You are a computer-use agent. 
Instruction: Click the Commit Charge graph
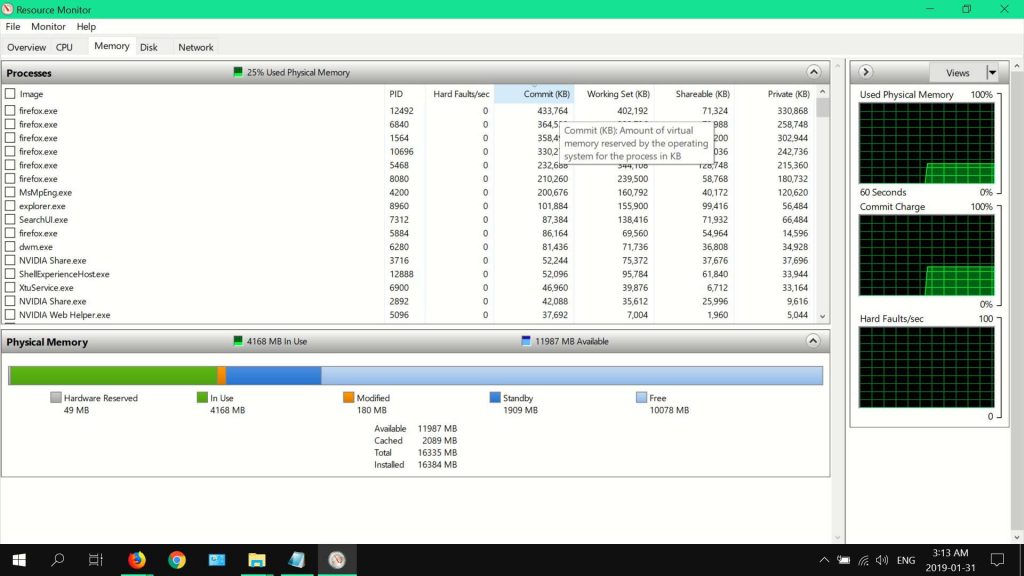tap(927, 255)
